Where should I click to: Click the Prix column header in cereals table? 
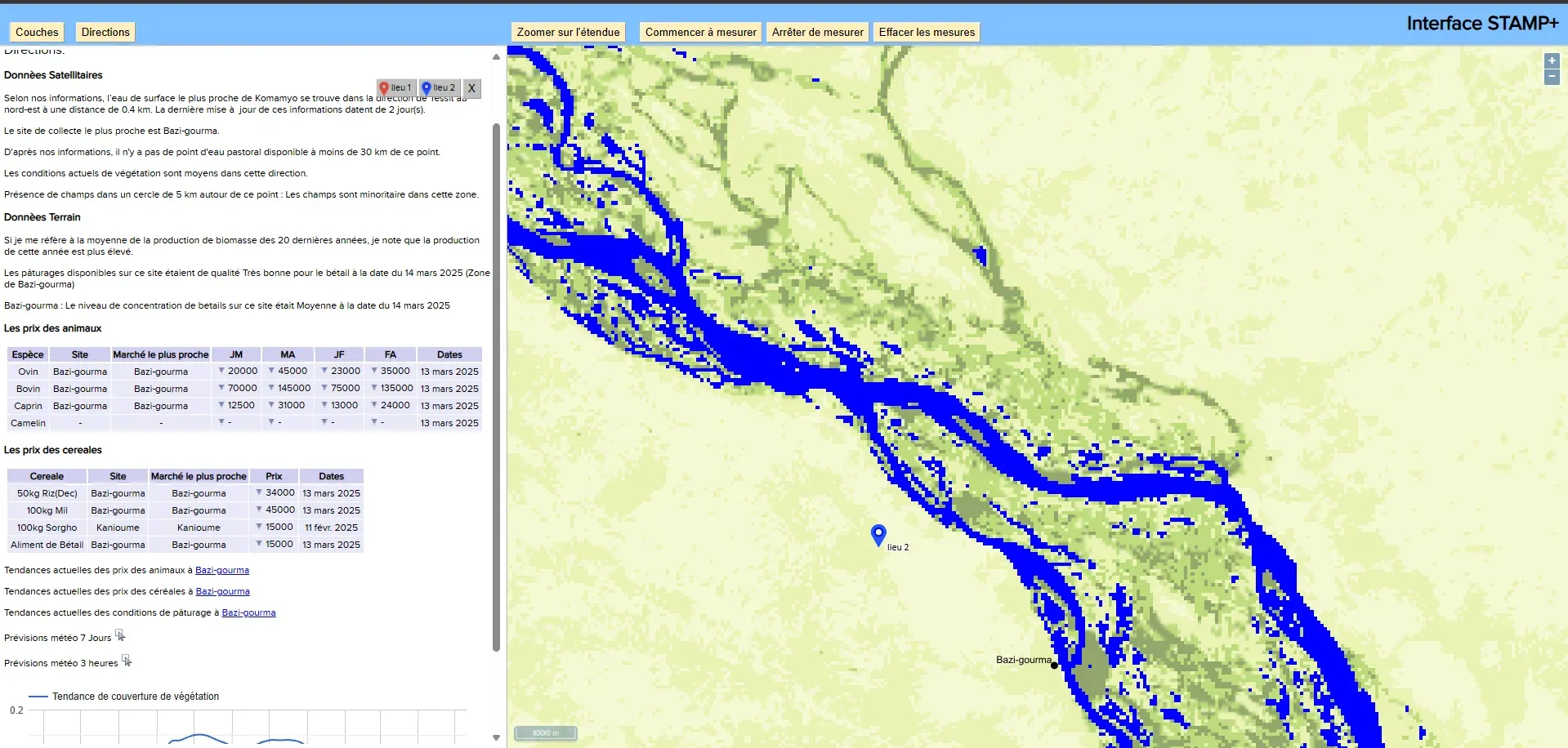pyautogui.click(x=274, y=476)
